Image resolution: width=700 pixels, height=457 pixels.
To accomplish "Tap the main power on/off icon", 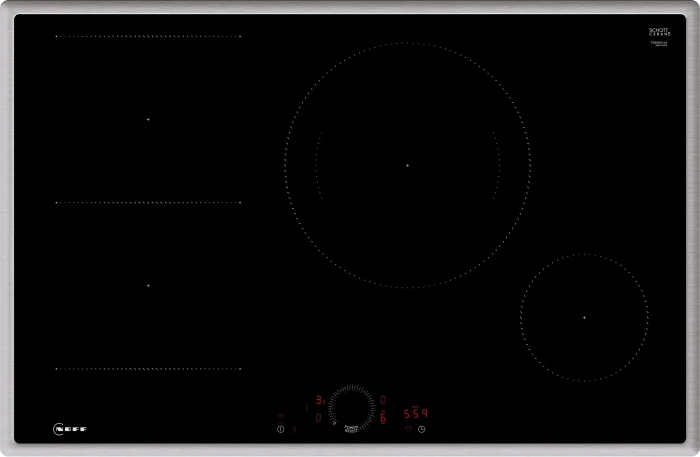I will pos(280,429).
